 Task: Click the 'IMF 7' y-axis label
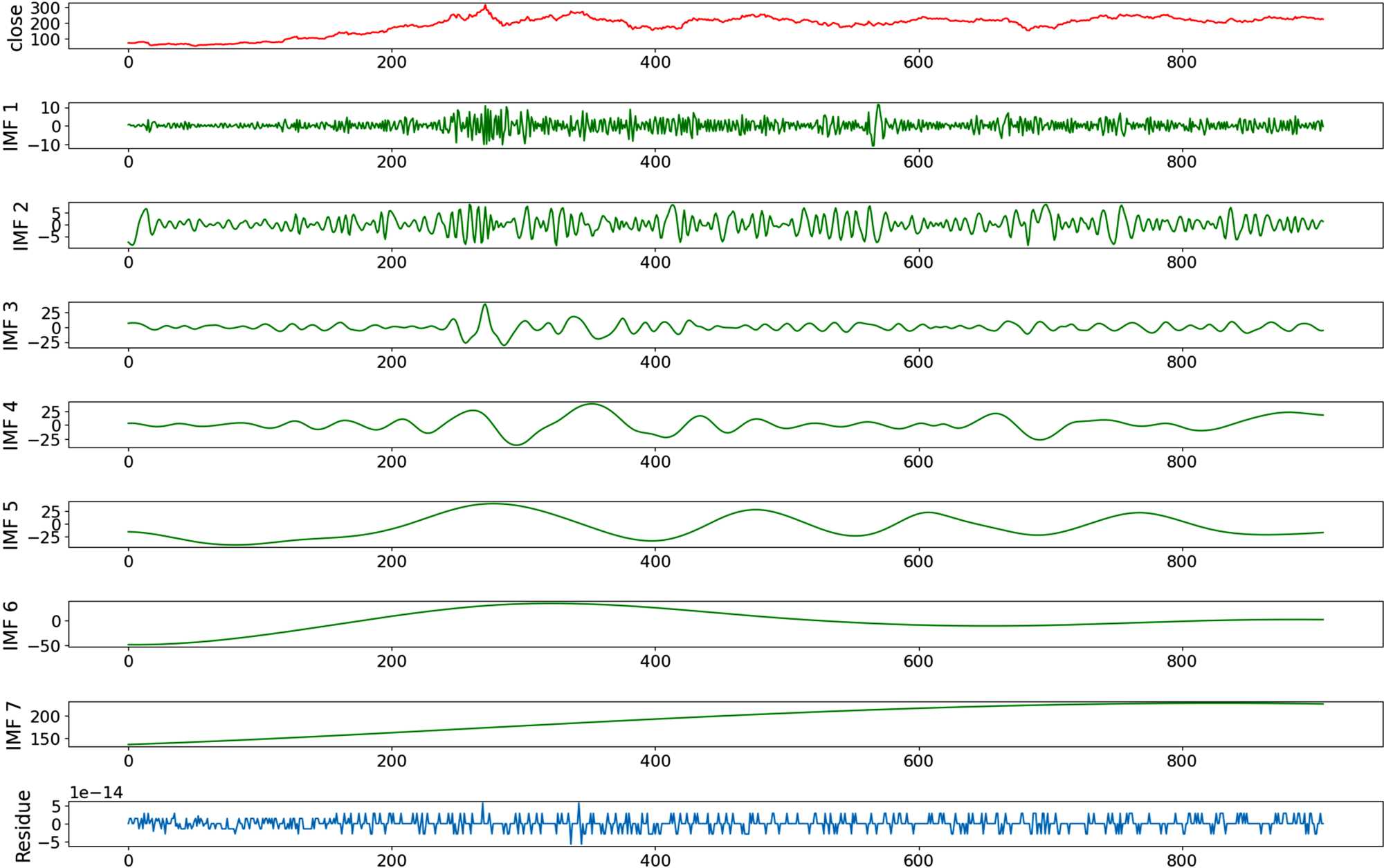click(14, 725)
